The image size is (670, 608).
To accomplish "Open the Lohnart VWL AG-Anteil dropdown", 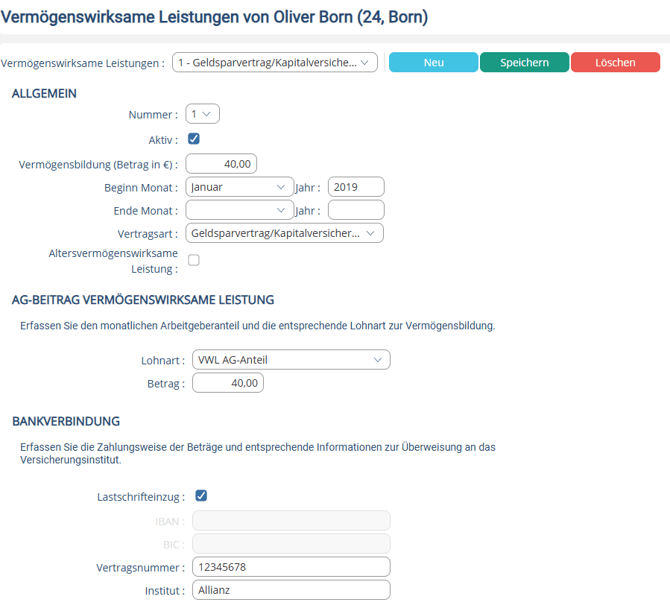I will coord(291,359).
